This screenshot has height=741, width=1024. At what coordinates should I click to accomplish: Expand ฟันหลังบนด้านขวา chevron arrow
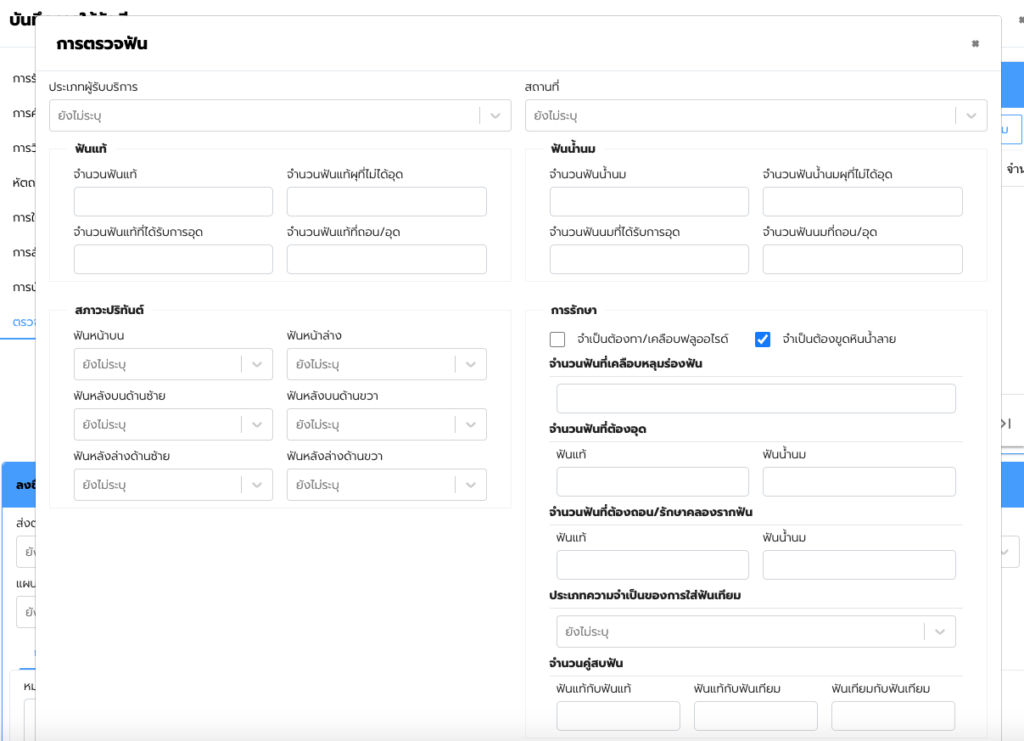(x=471, y=425)
